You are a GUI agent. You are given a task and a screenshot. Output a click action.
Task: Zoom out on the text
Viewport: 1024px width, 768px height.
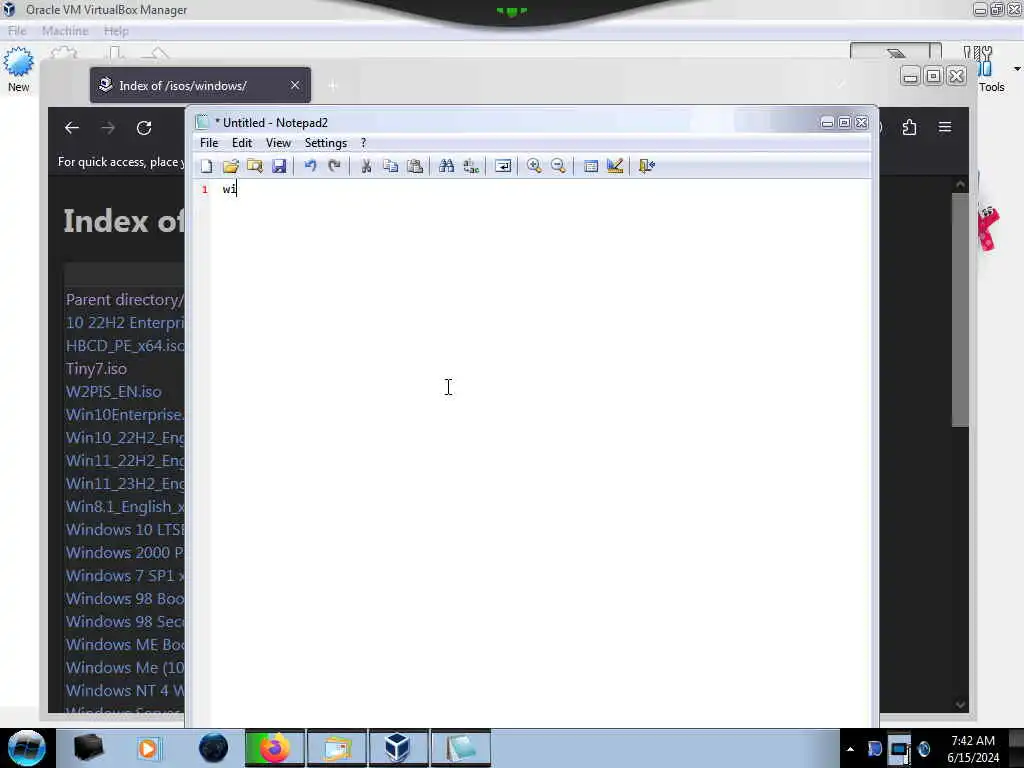click(558, 166)
